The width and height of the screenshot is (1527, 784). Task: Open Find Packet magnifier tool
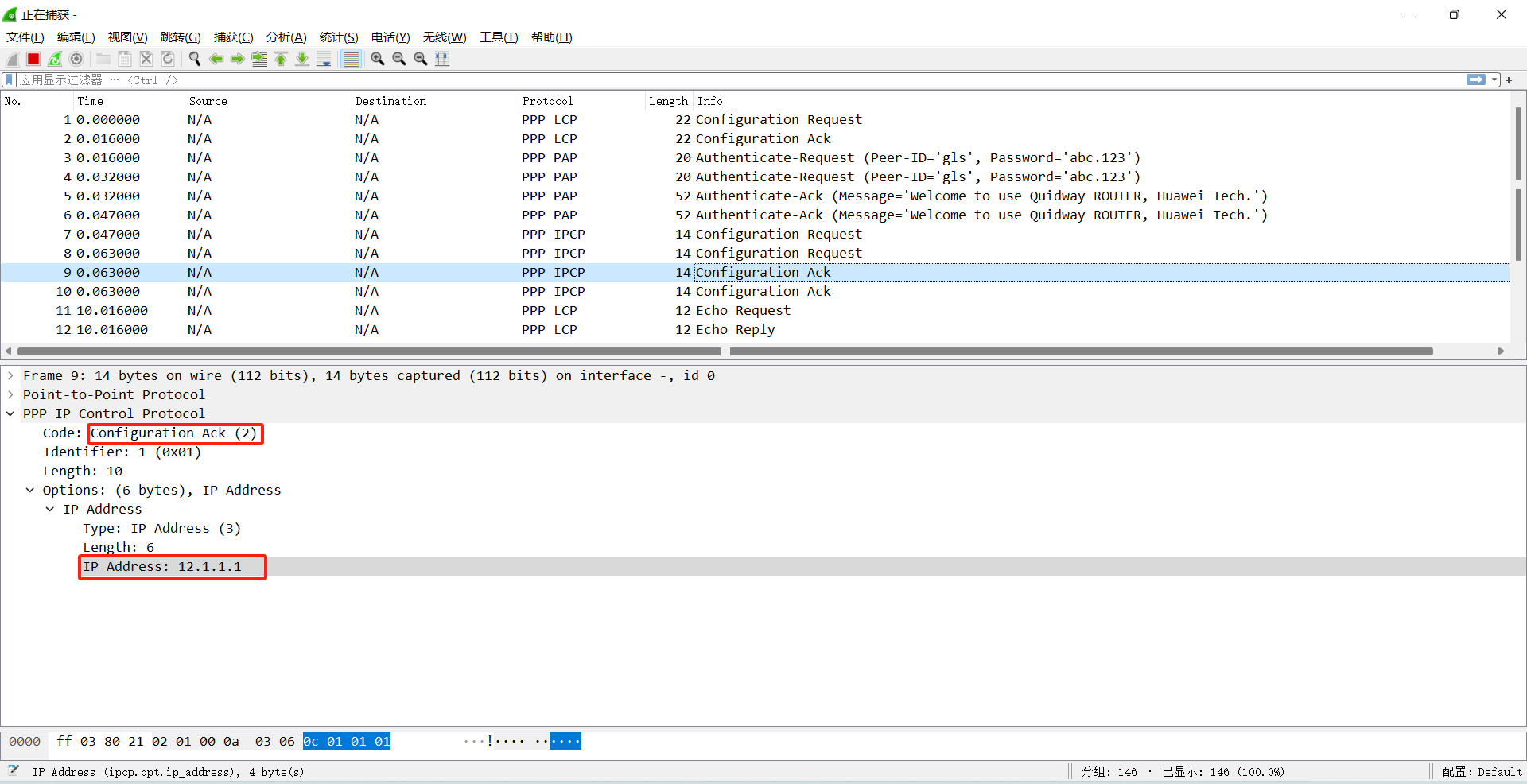coord(195,59)
